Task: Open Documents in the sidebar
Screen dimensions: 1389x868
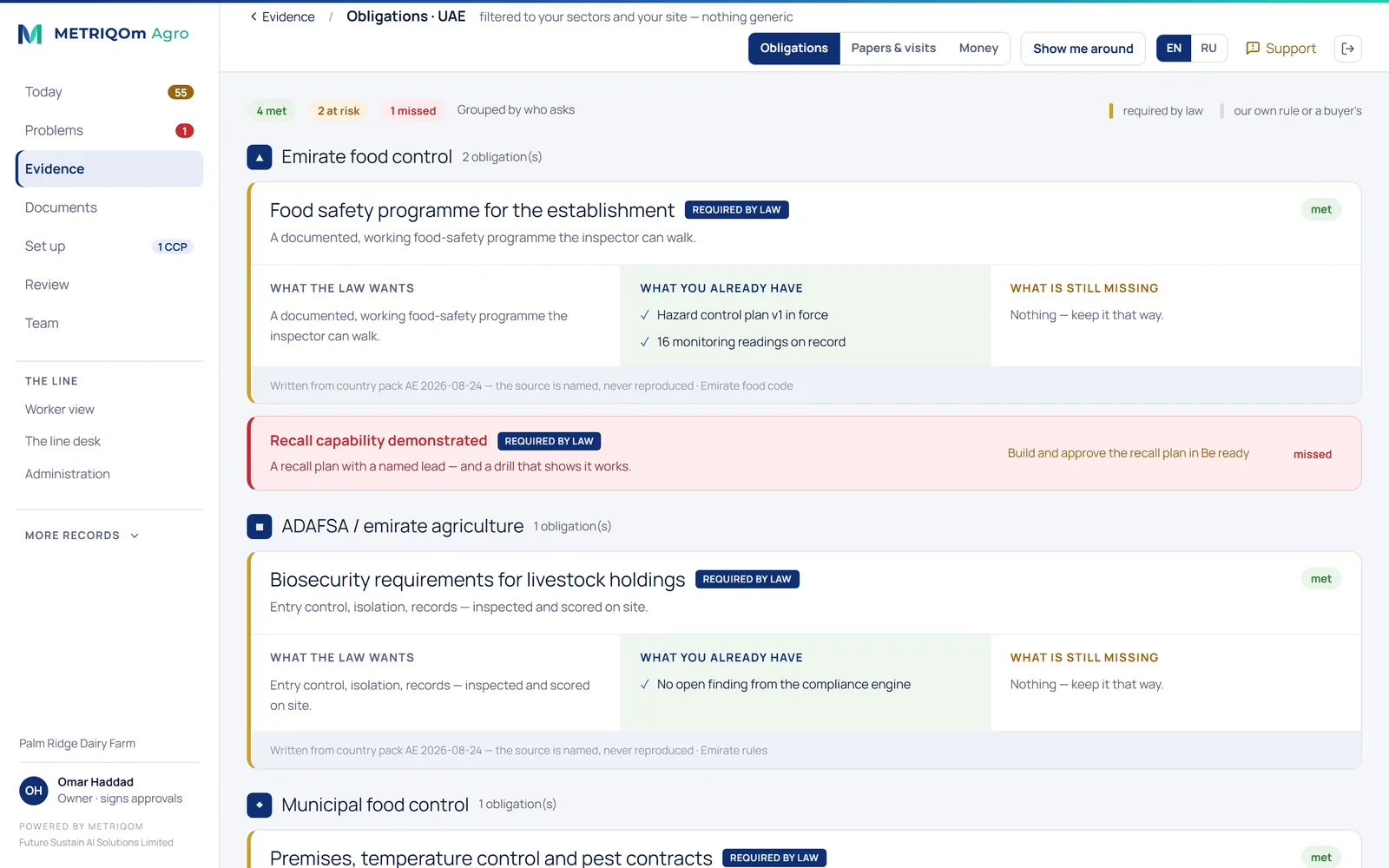Action: pos(109,207)
